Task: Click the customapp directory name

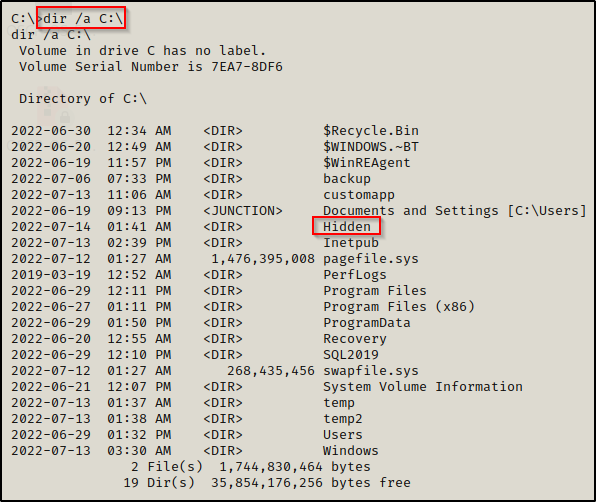Action: [x=359, y=195]
